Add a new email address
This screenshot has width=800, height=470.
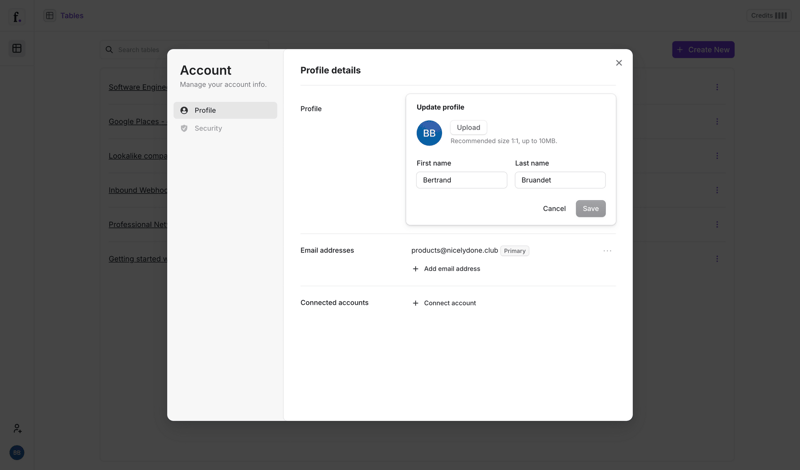[x=446, y=269]
